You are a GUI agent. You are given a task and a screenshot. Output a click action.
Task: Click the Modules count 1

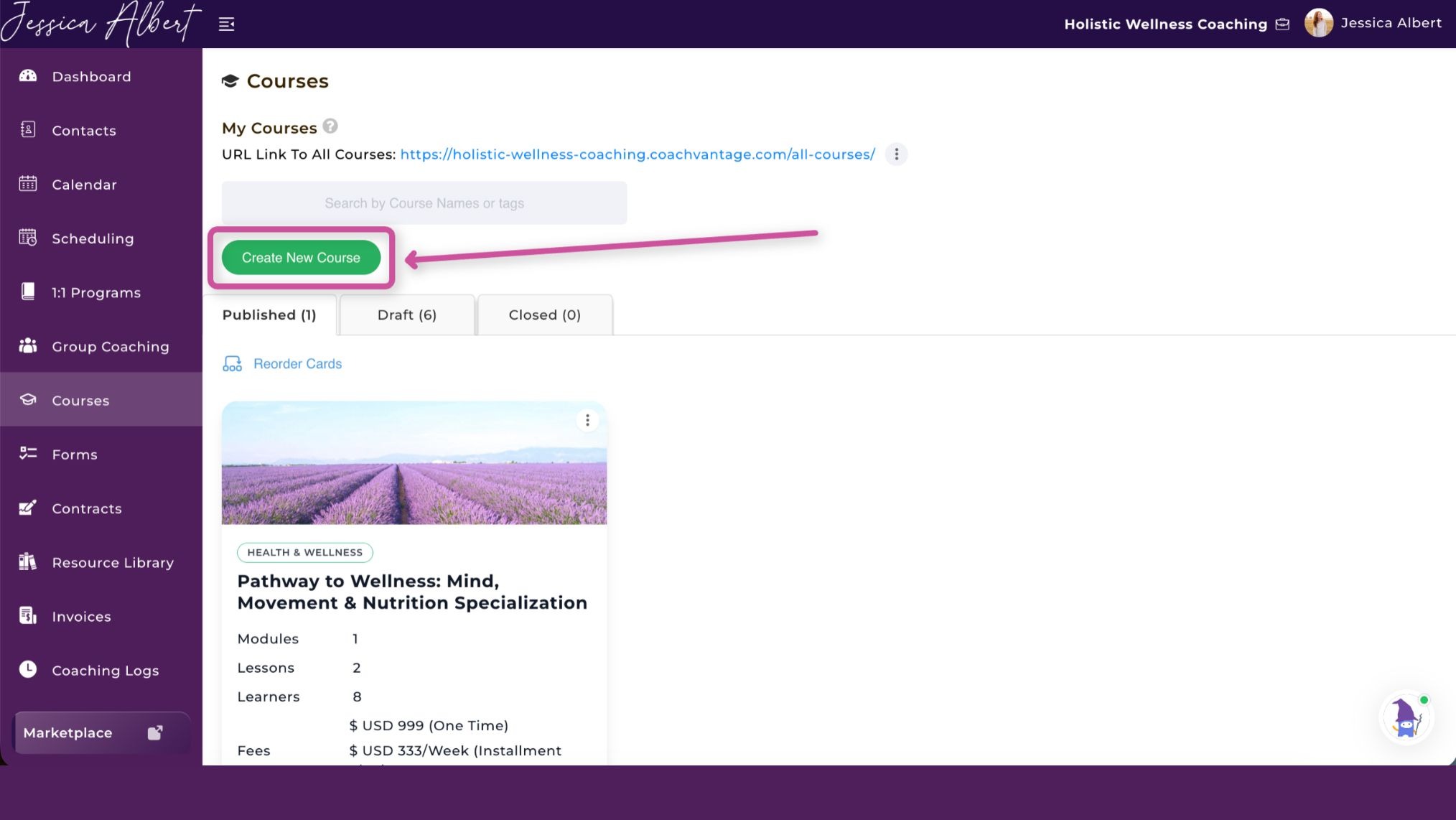click(355, 639)
